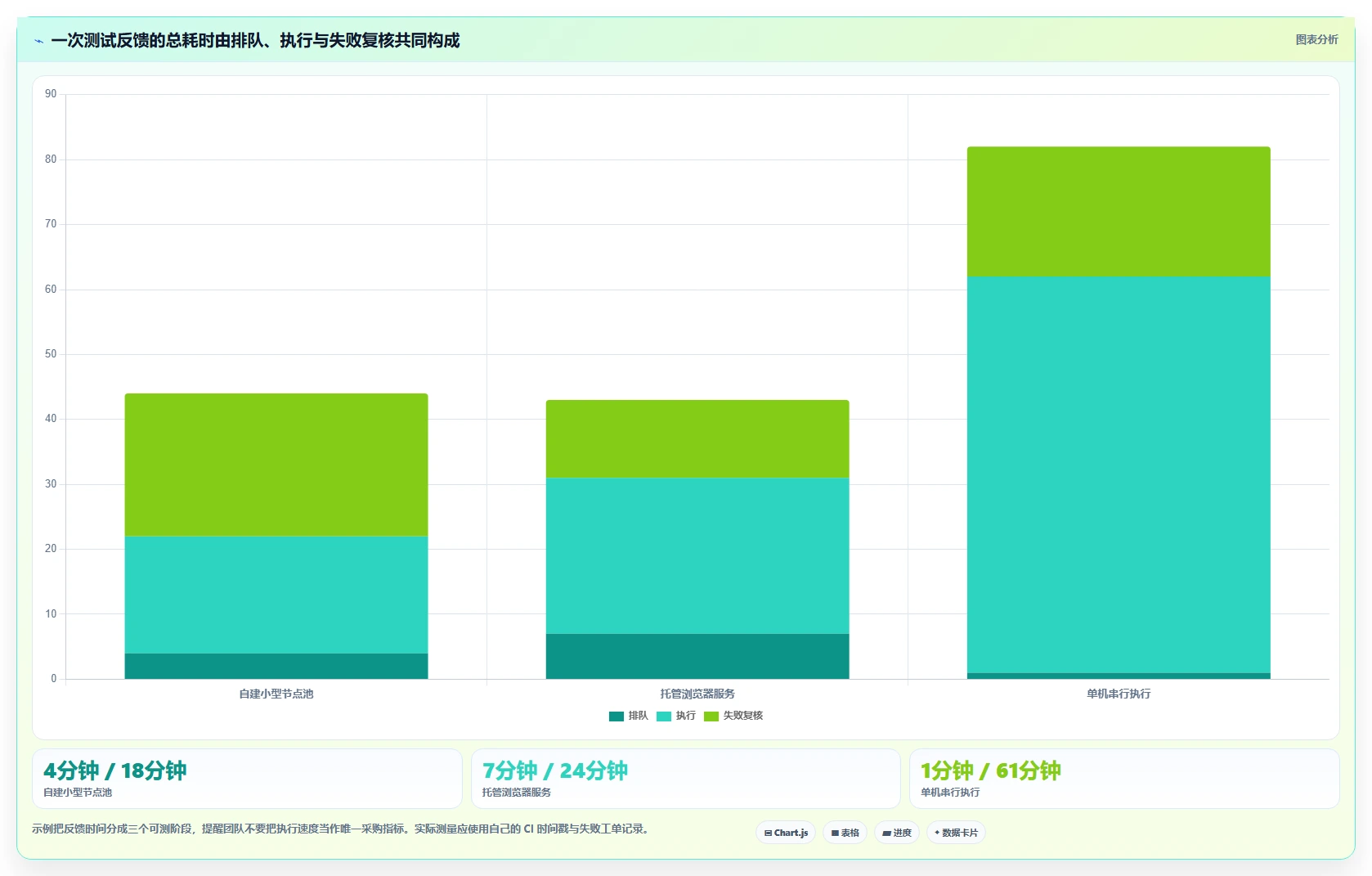Click the footnote text starting with 示例把反馈时间
The height and width of the screenshot is (876, 1372).
click(x=342, y=829)
